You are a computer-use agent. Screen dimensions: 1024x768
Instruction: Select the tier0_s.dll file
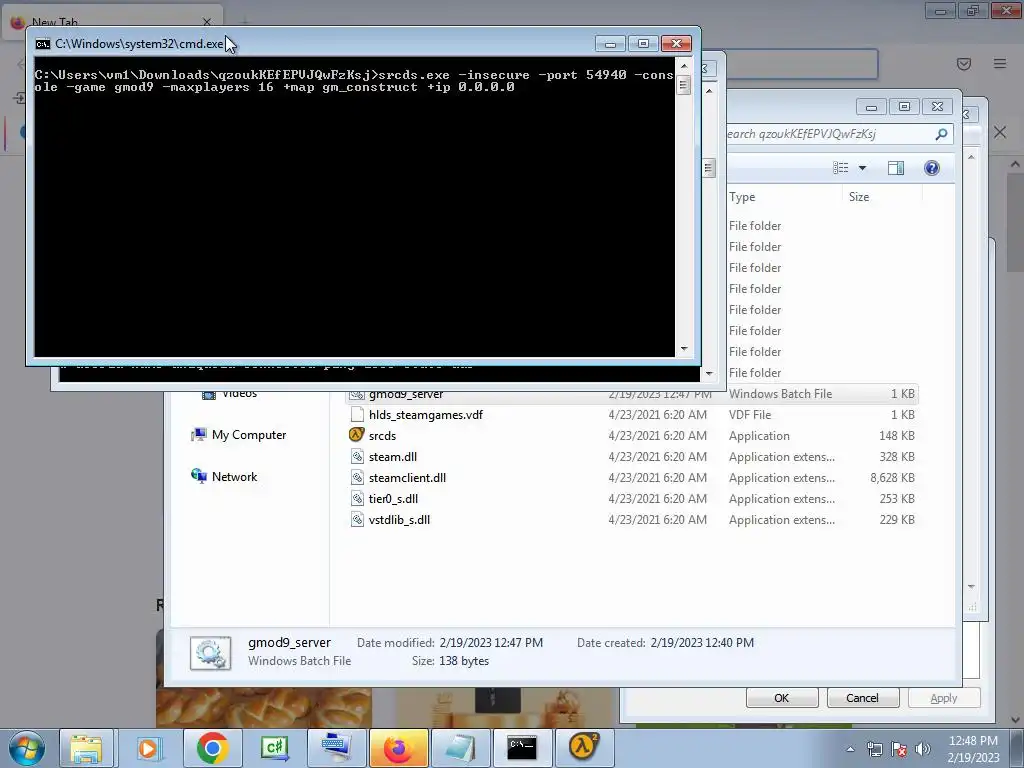tap(631, 498)
